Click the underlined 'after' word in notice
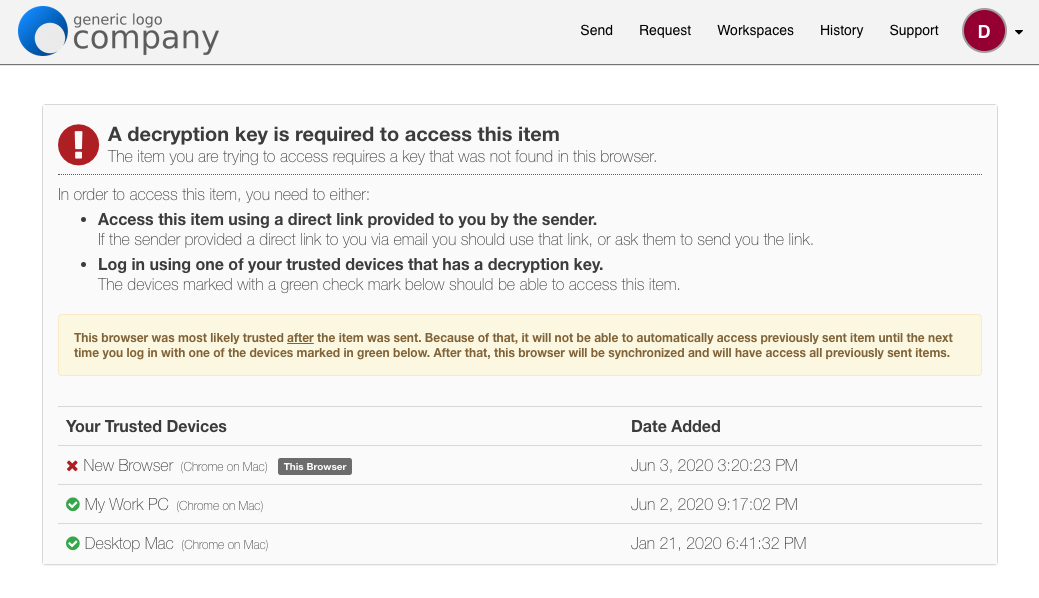The width and height of the screenshot is (1039, 598). click(300, 338)
